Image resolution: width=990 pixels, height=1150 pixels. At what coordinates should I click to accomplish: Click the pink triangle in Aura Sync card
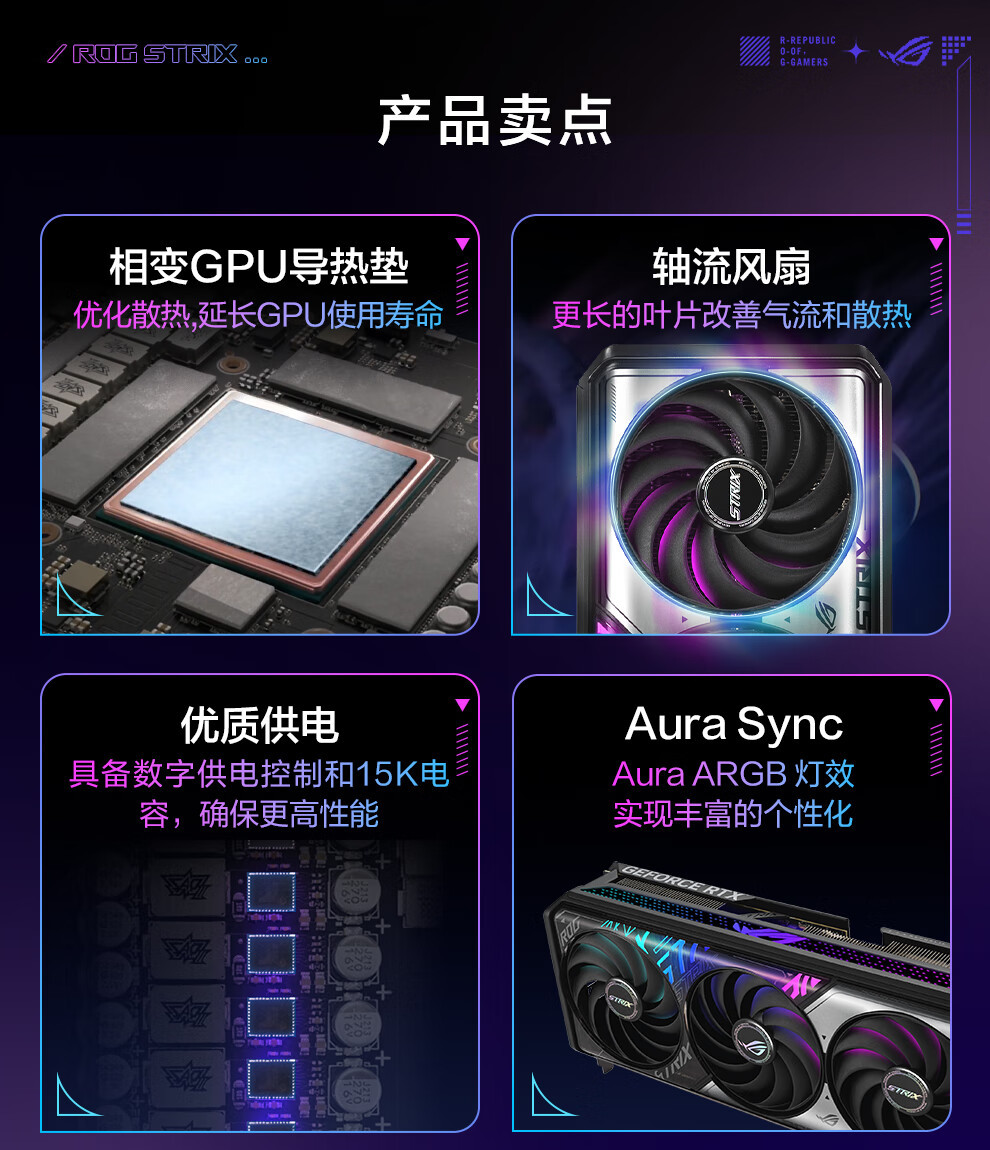coord(936,705)
